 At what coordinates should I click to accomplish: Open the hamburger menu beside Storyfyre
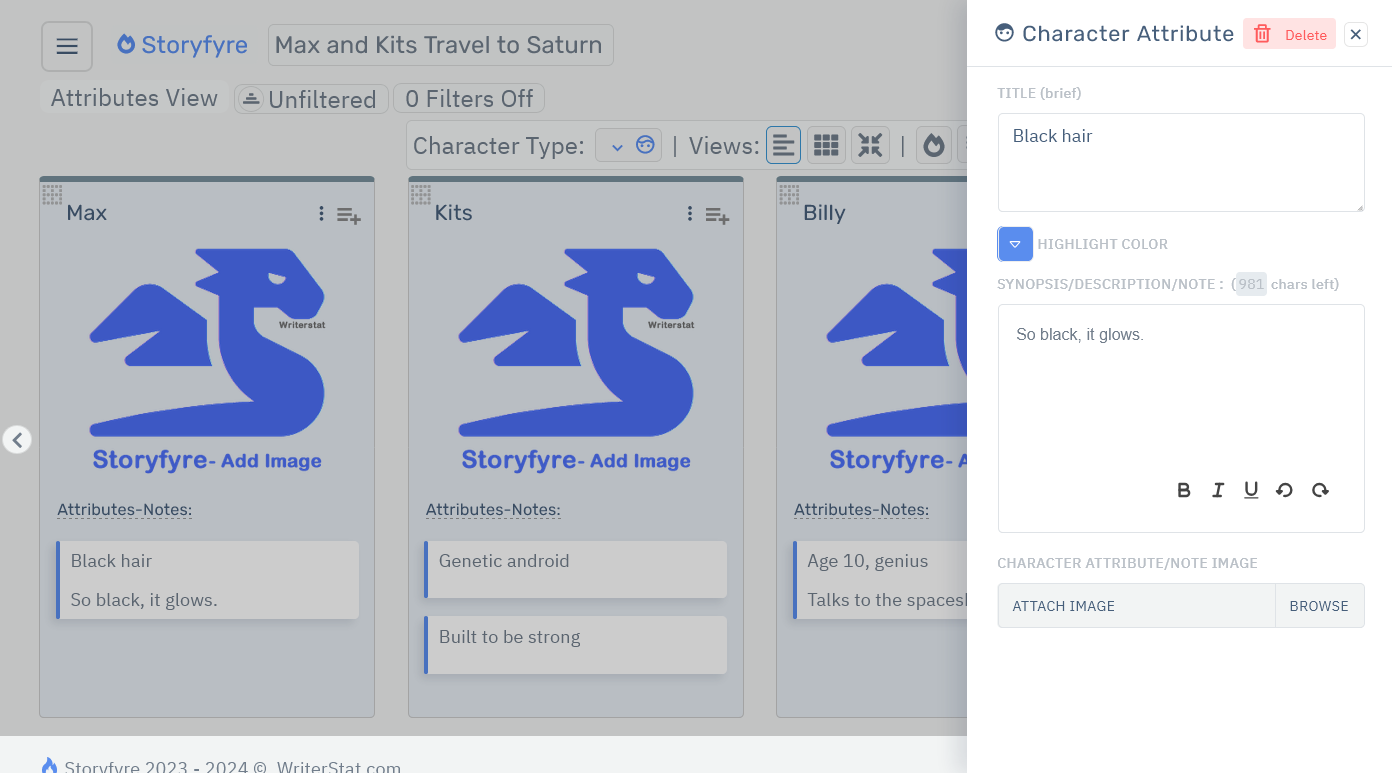66,45
